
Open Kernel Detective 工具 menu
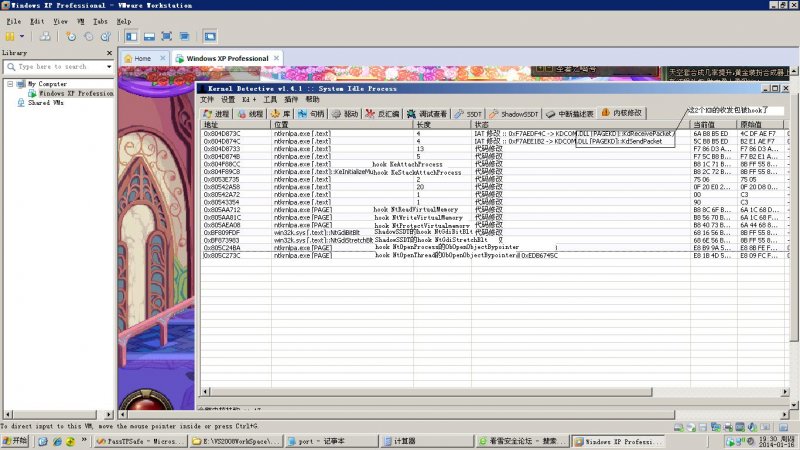click(270, 99)
